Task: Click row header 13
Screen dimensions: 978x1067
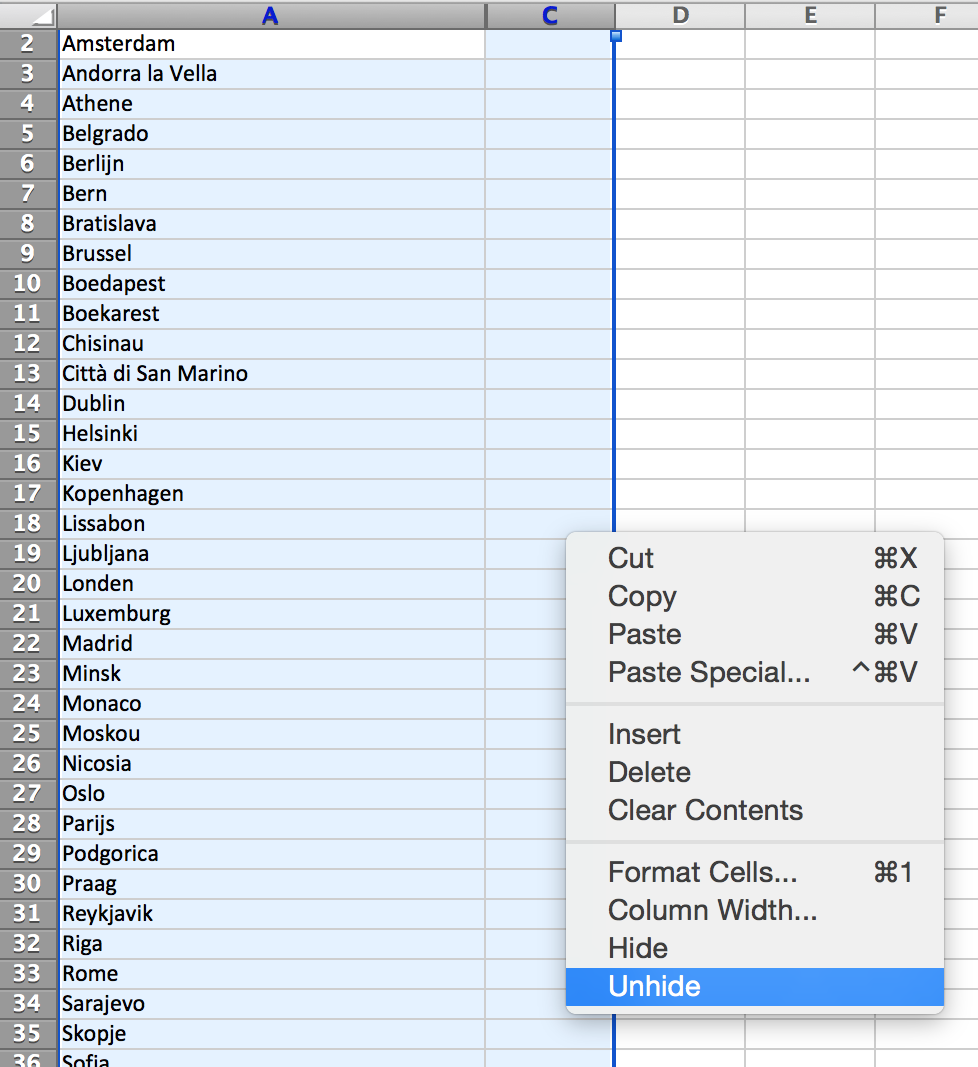Action: click(28, 374)
